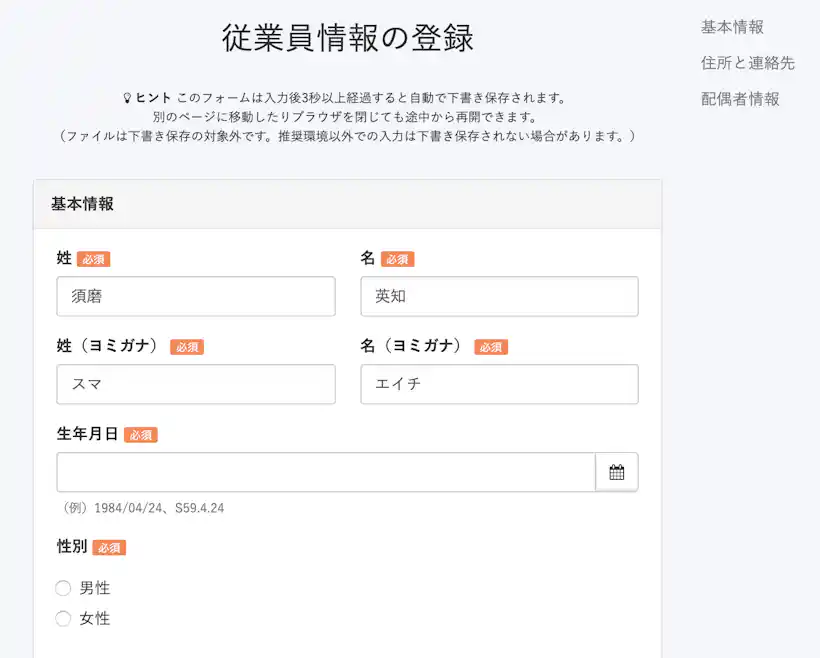
Task: Click the 名 field containing 英知
Action: coord(498,296)
